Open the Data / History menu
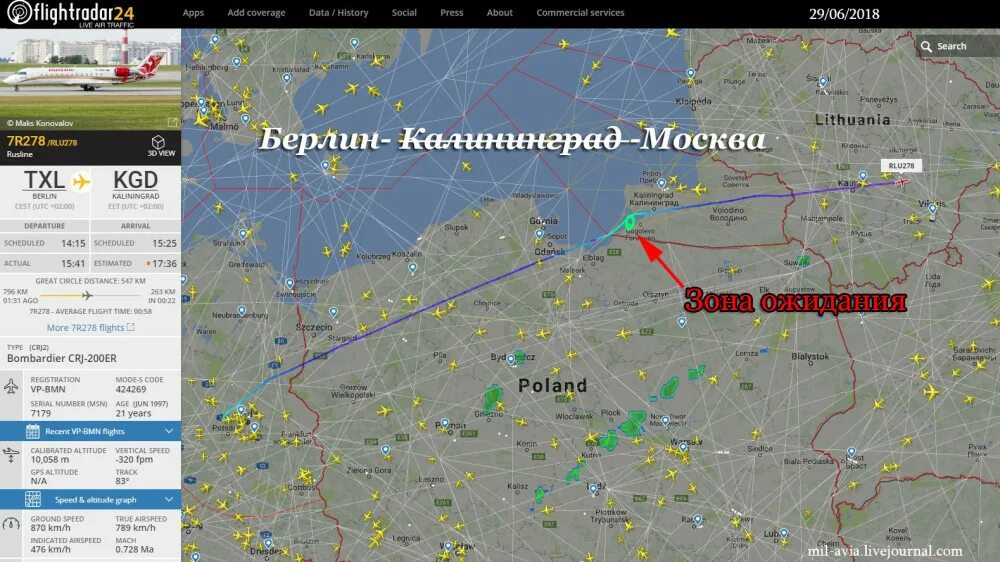This screenshot has height=562, width=1000. coord(339,13)
